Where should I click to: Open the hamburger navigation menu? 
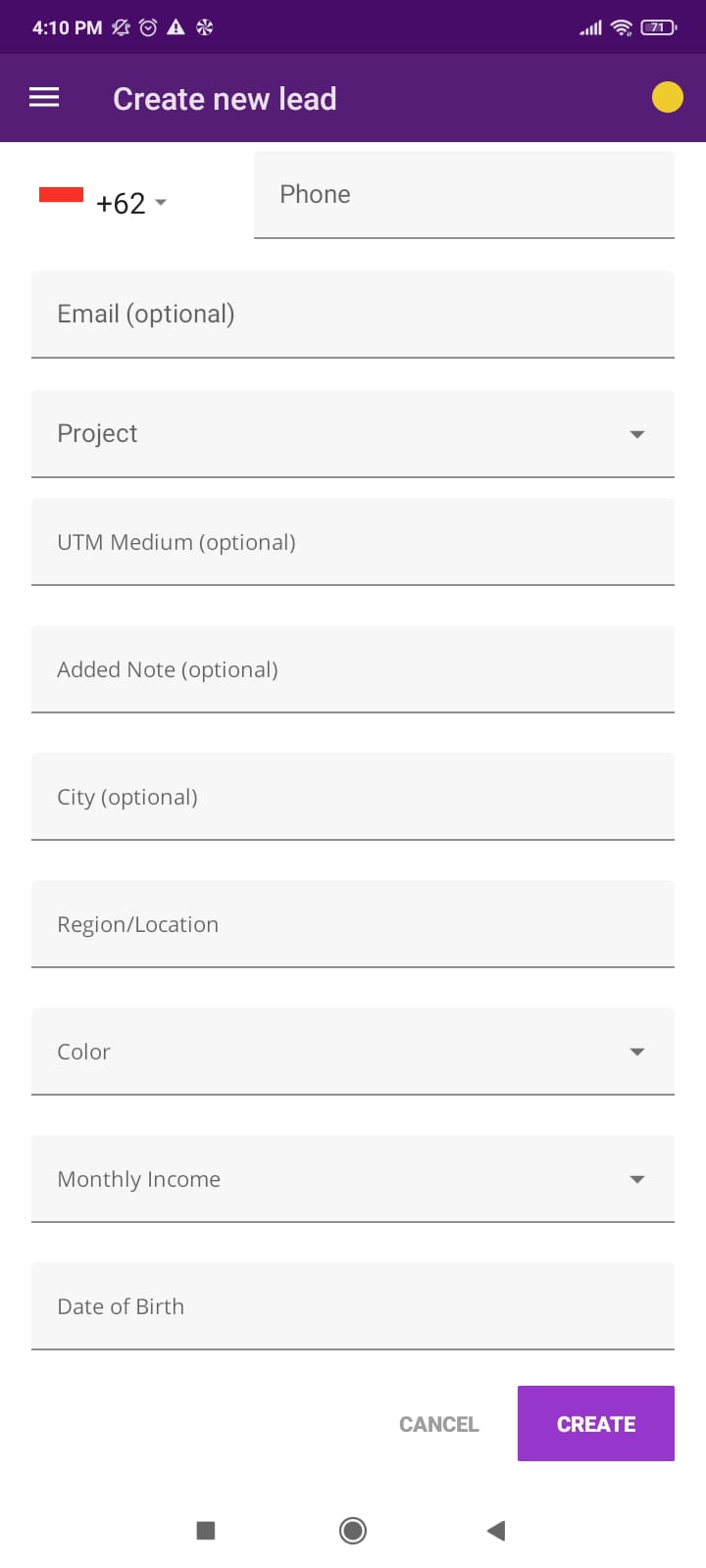pos(44,98)
